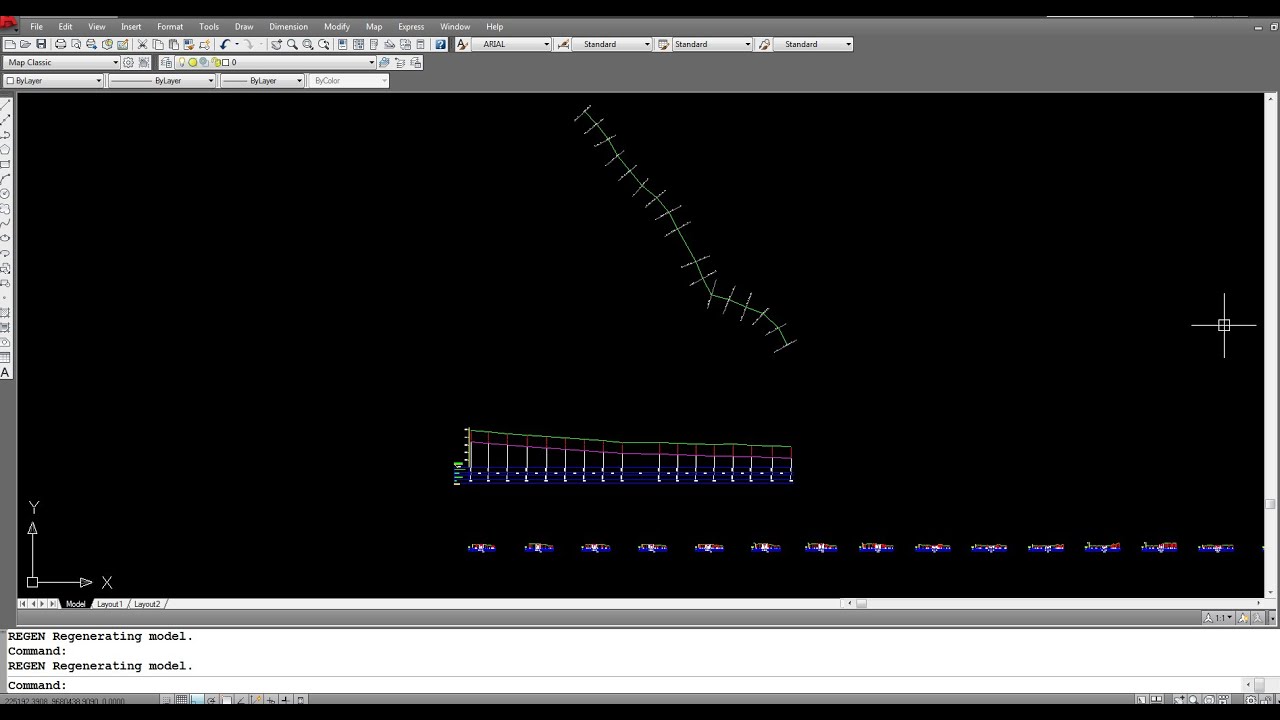Select the Hatch tool in Draw toolbar
This screenshot has width=1280, height=720.
(x=5, y=313)
